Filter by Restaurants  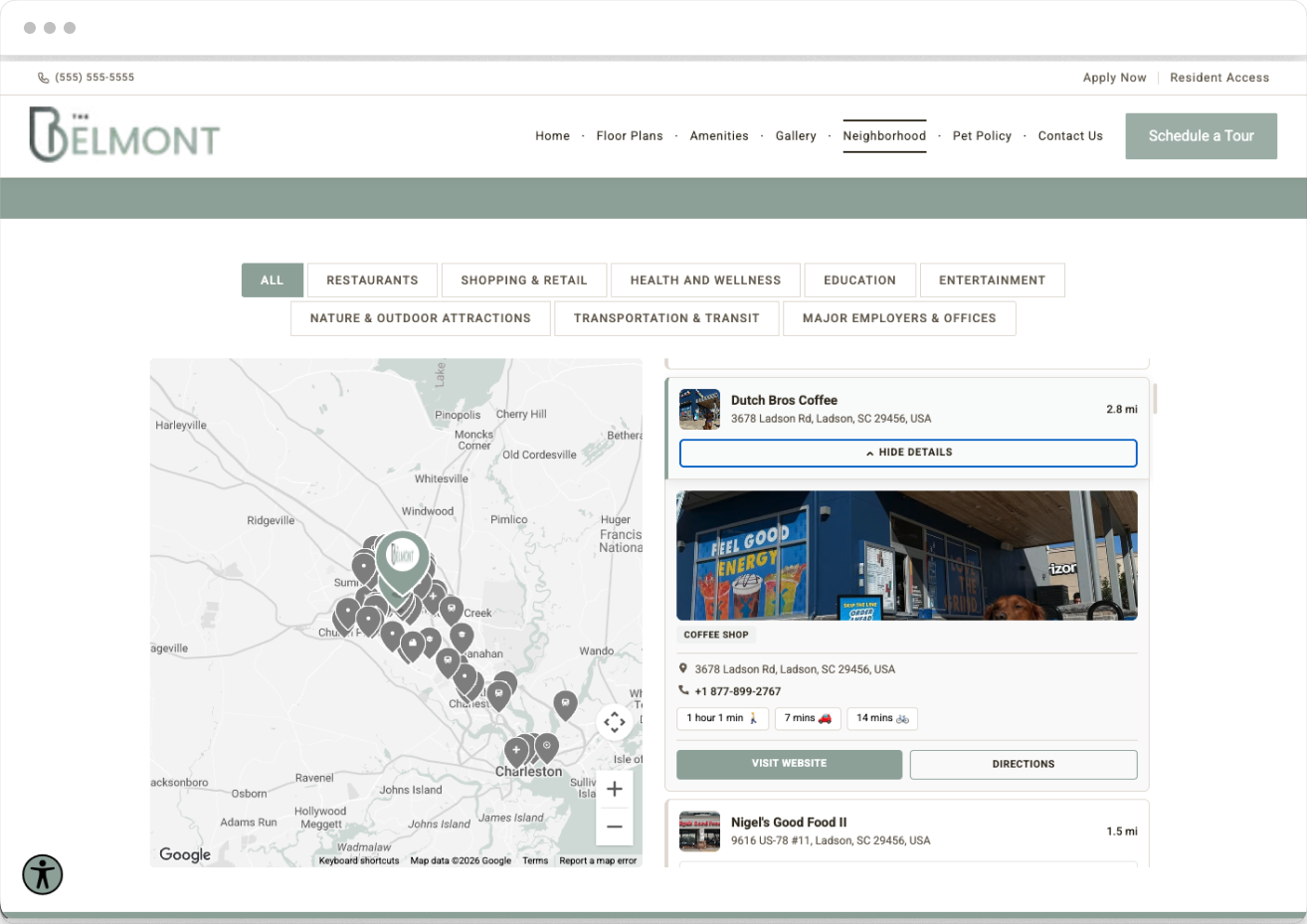[x=372, y=280]
